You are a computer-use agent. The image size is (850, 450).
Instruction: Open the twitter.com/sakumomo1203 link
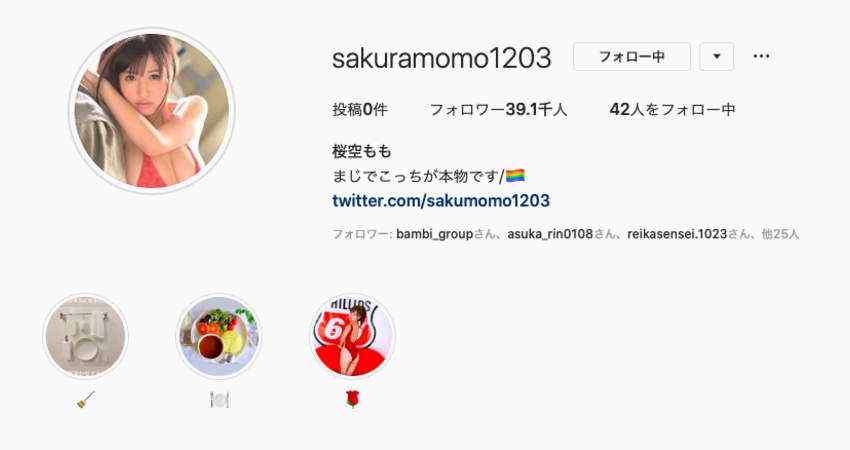tap(441, 201)
